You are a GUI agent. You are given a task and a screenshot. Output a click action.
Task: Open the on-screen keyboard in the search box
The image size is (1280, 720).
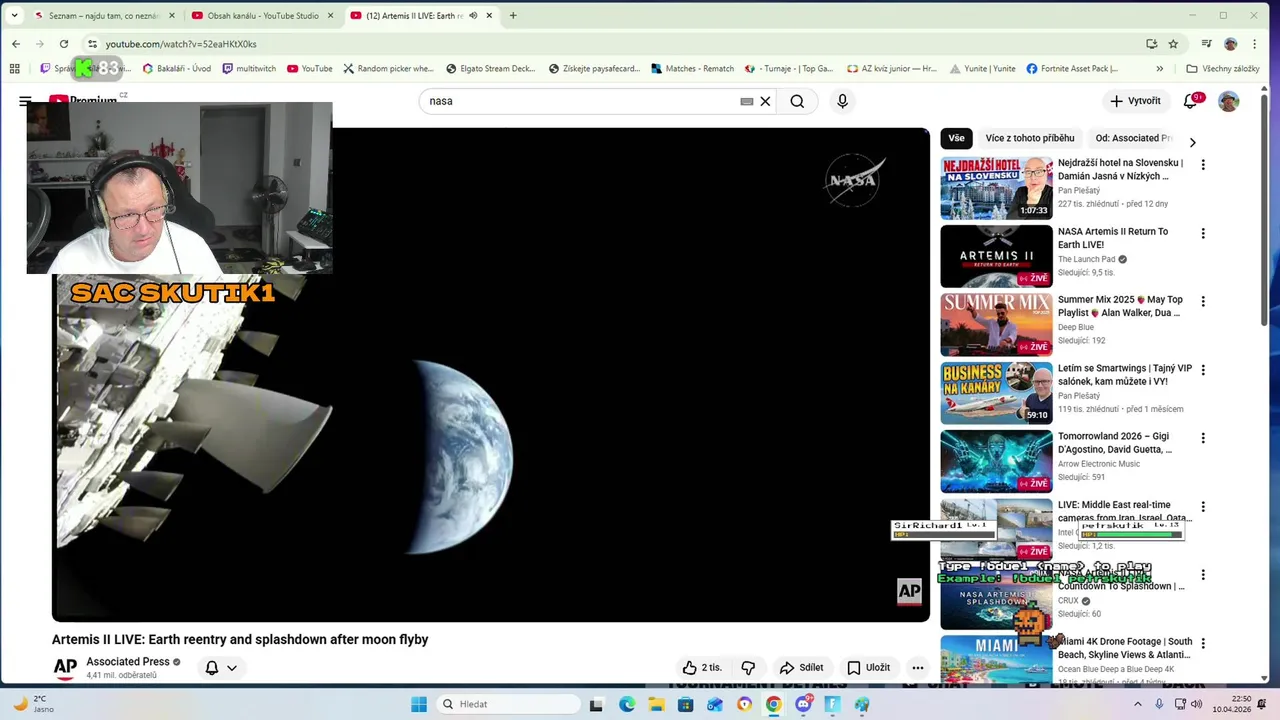[746, 101]
